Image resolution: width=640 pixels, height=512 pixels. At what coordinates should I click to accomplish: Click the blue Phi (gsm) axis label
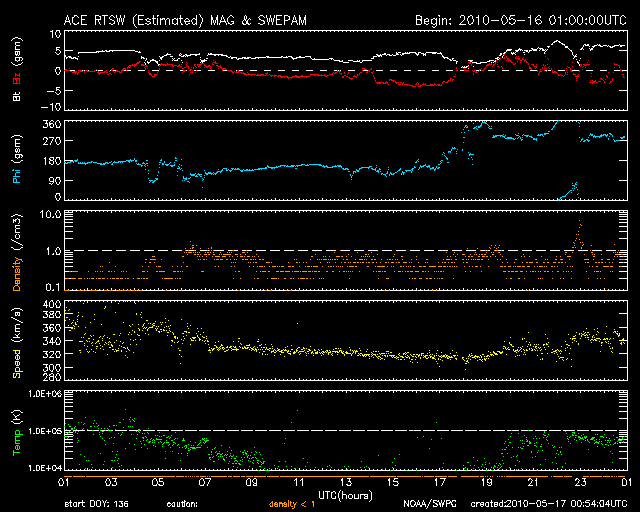point(16,161)
